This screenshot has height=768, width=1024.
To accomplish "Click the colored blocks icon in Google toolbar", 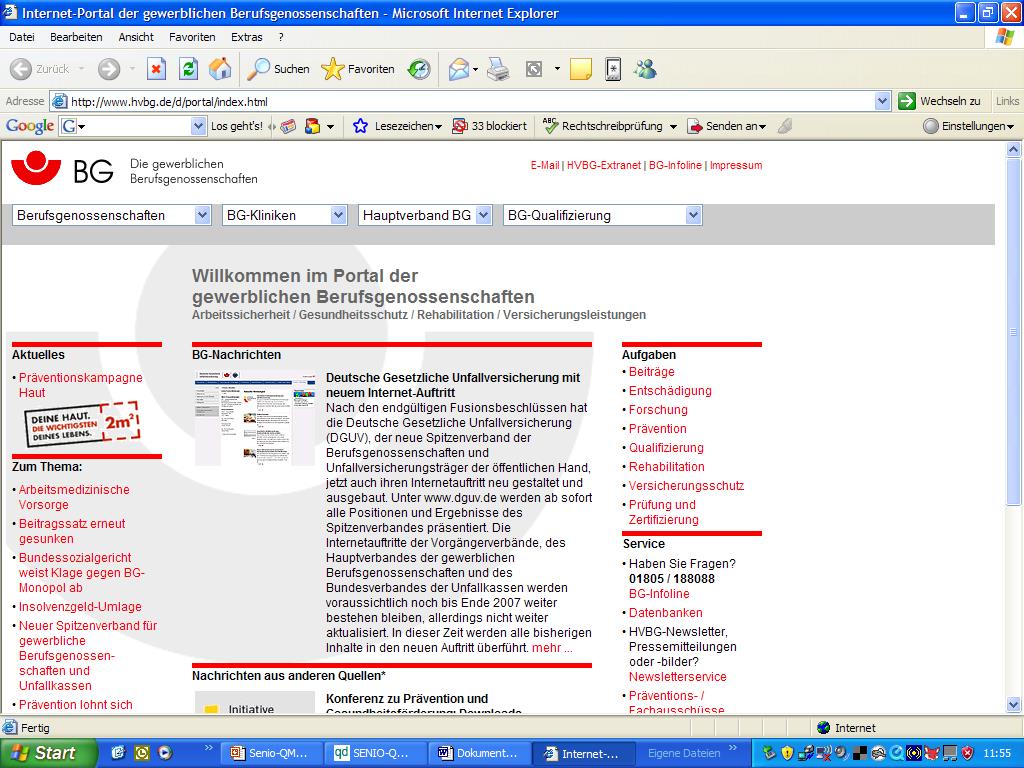I will [313, 126].
